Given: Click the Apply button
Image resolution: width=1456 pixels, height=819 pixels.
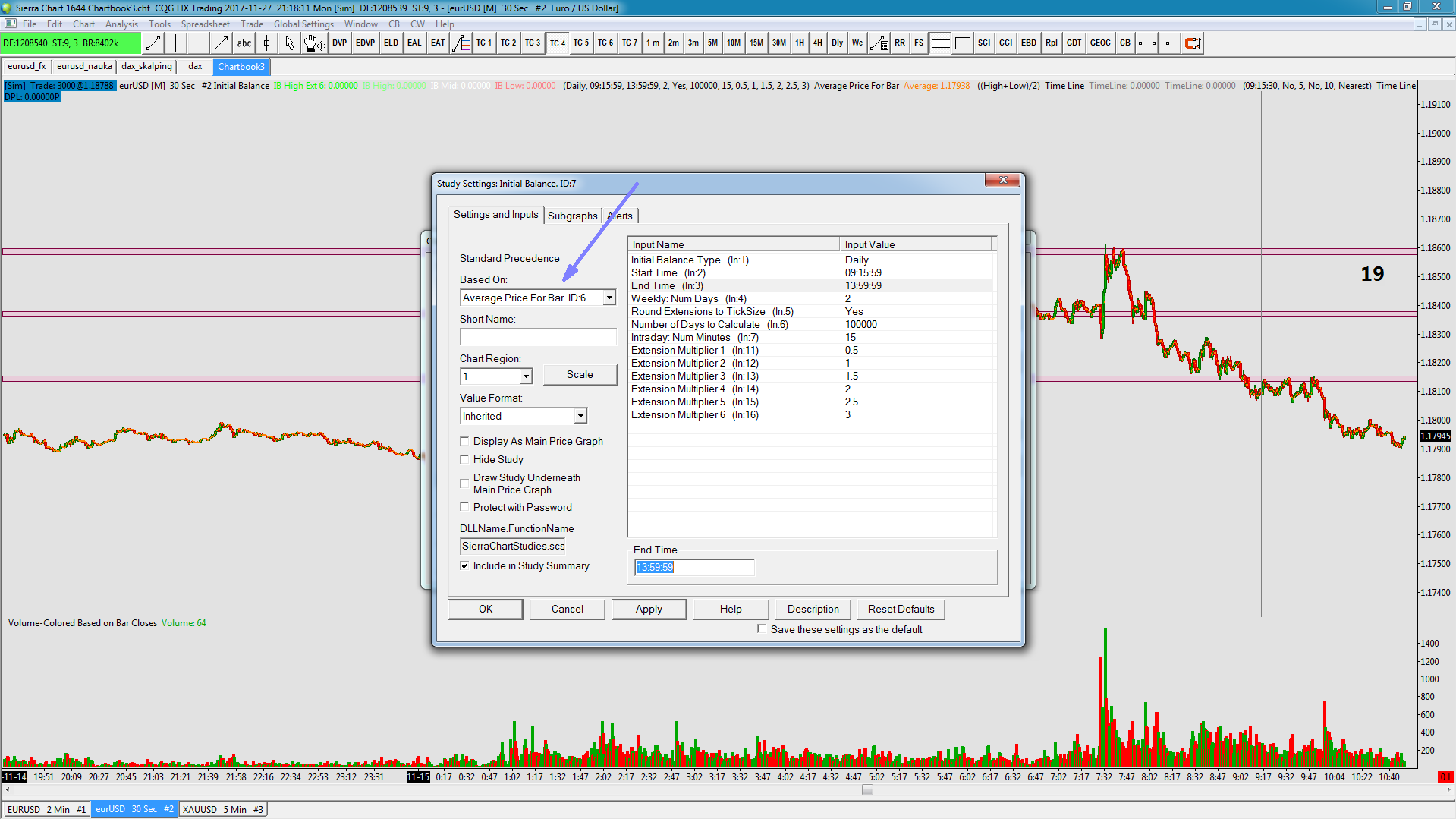Looking at the screenshot, I should (x=649, y=609).
